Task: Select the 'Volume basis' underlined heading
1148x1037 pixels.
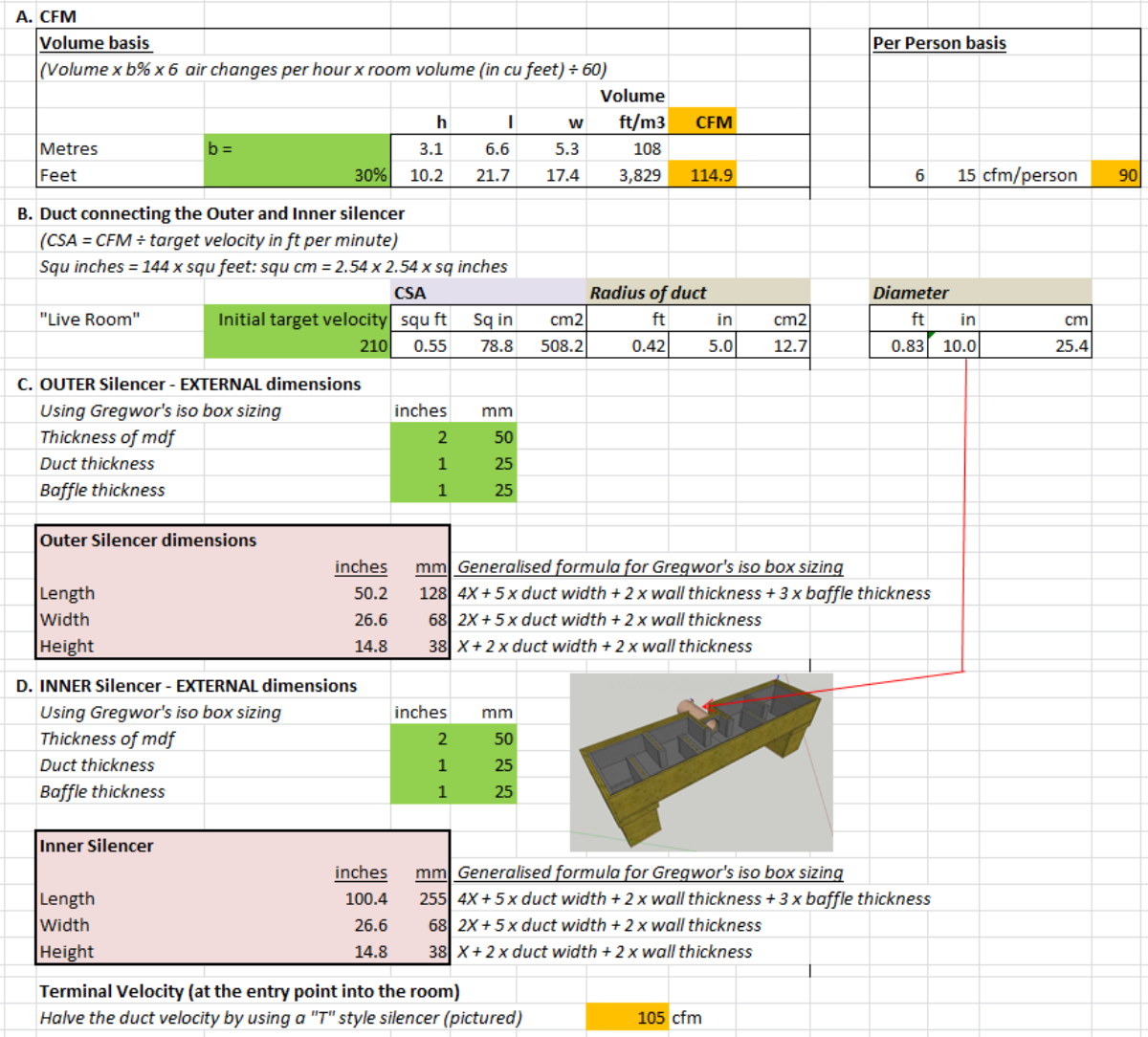Action: (95, 43)
